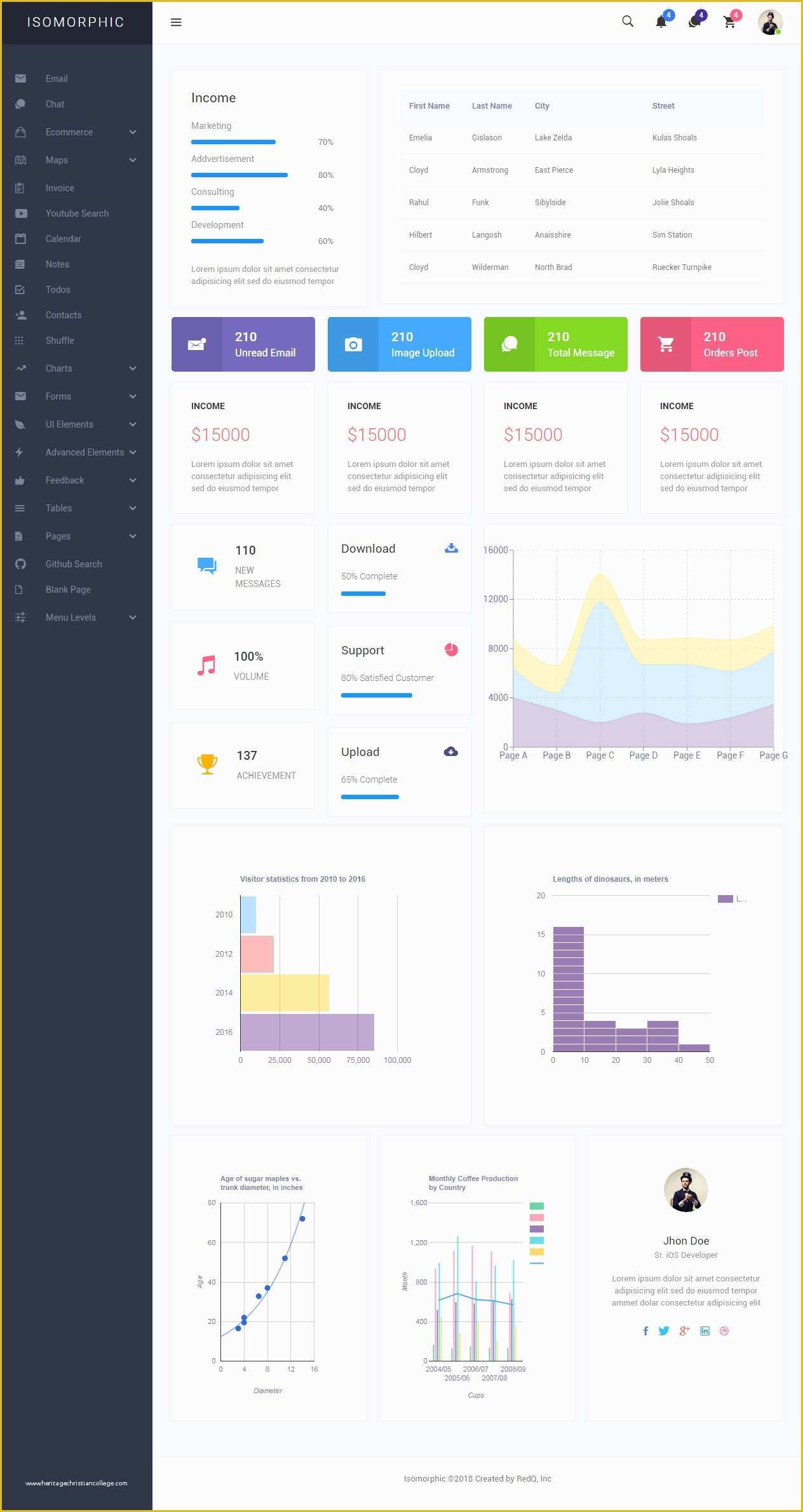The width and height of the screenshot is (803, 1512).
Task: Expand the Maps submenu chevron
Action: [133, 160]
